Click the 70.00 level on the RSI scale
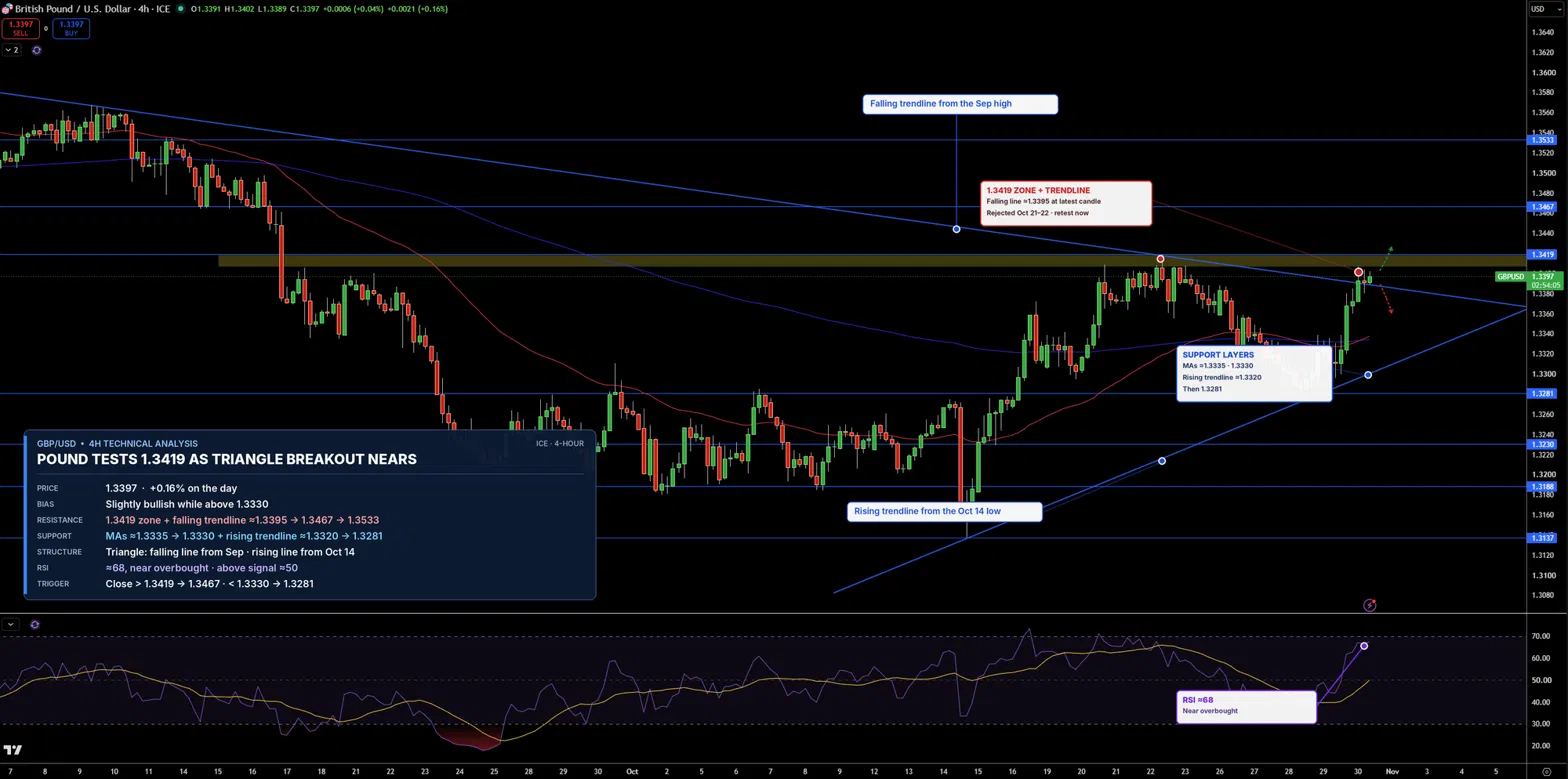 coord(1540,636)
